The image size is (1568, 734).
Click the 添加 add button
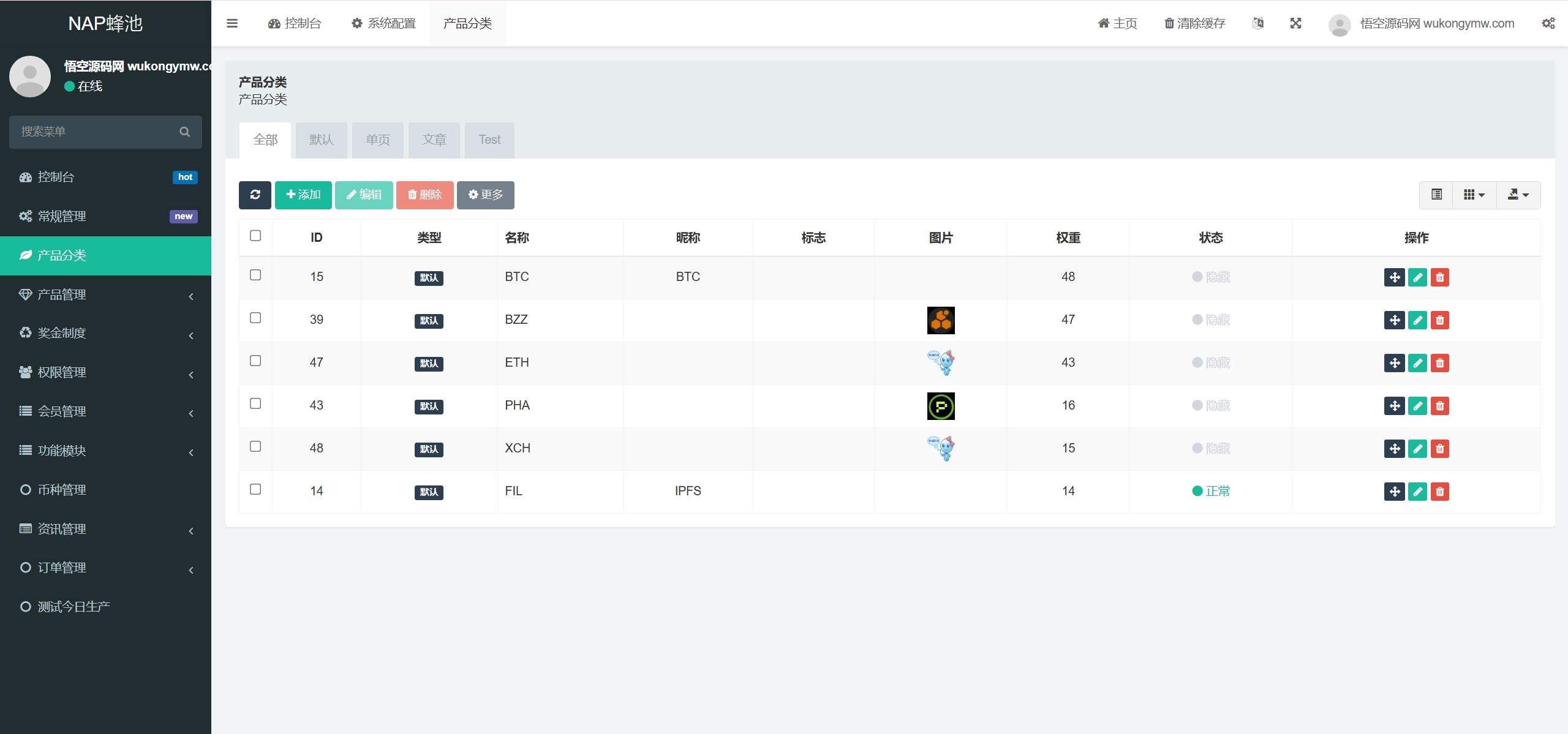click(303, 195)
